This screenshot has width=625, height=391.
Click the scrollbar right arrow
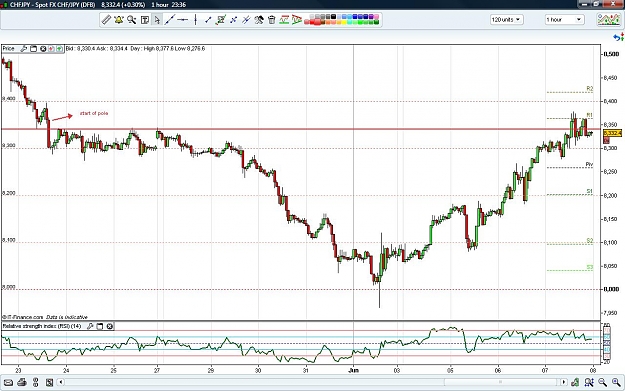(x=564, y=383)
